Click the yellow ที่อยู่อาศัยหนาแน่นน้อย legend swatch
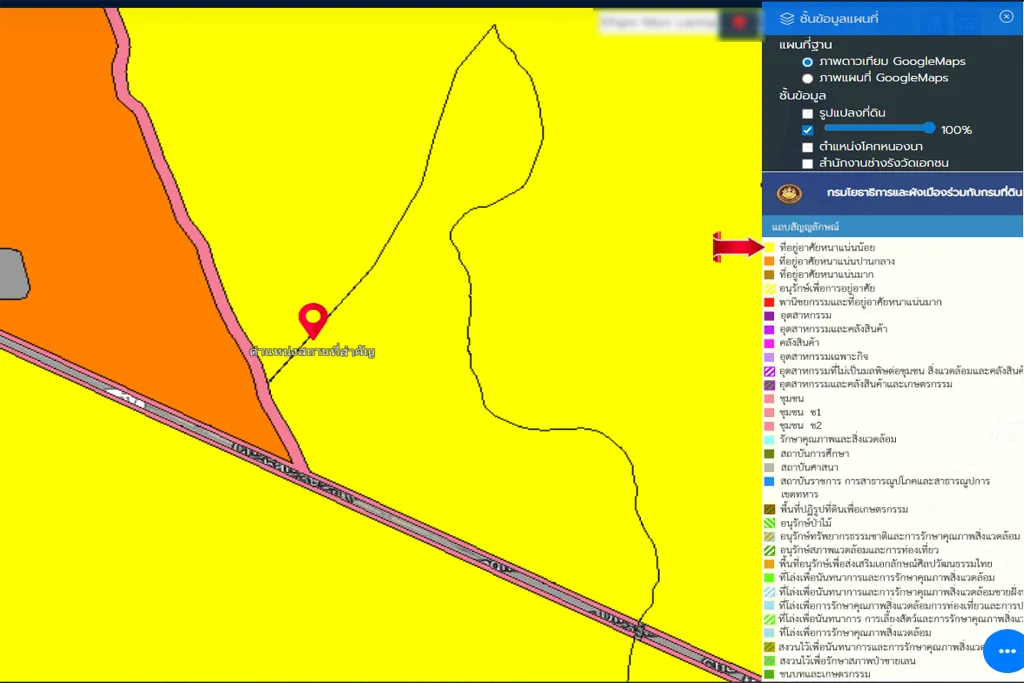This screenshot has width=1024, height=683. click(769, 247)
